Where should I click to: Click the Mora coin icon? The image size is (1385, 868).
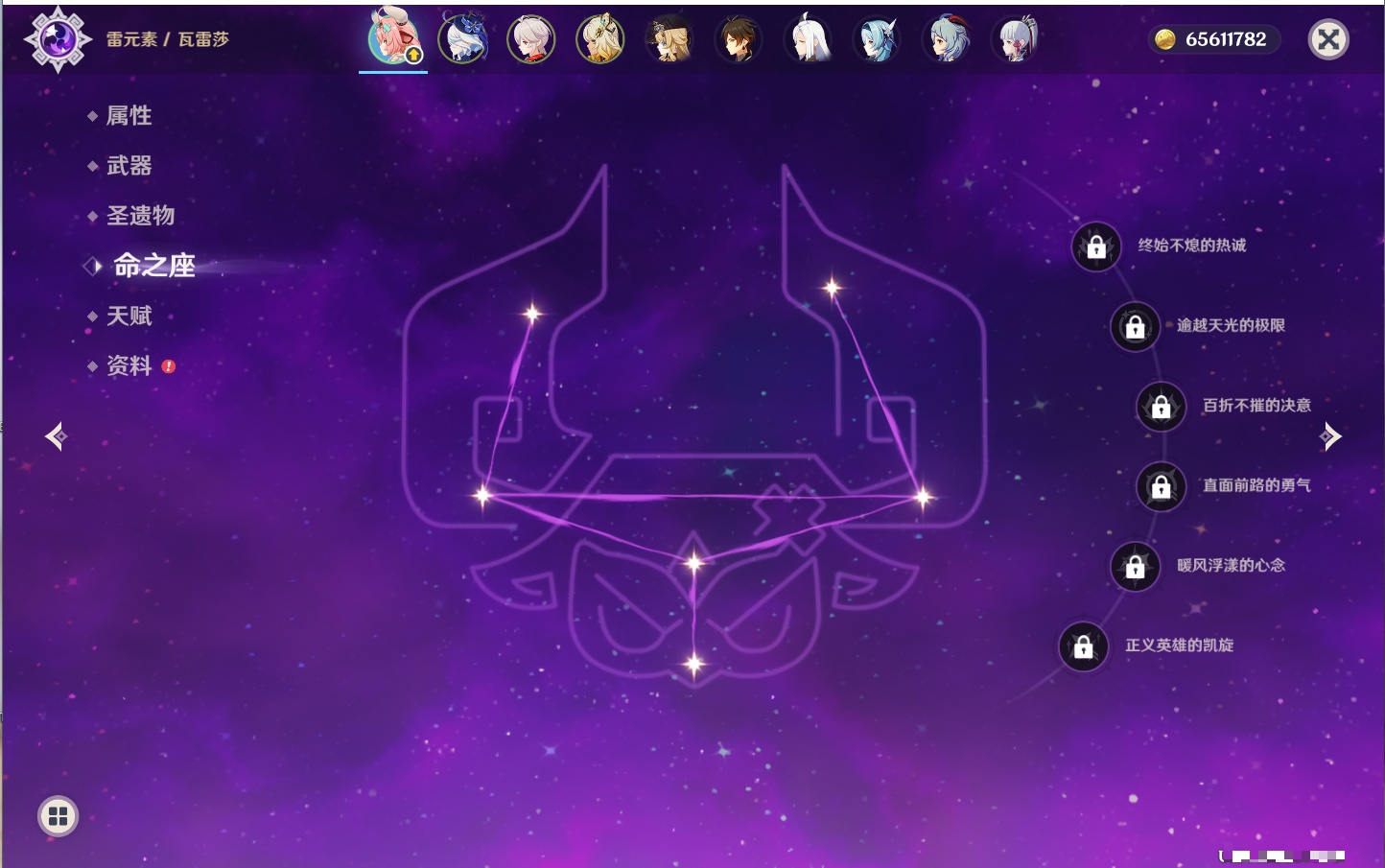click(x=1165, y=39)
